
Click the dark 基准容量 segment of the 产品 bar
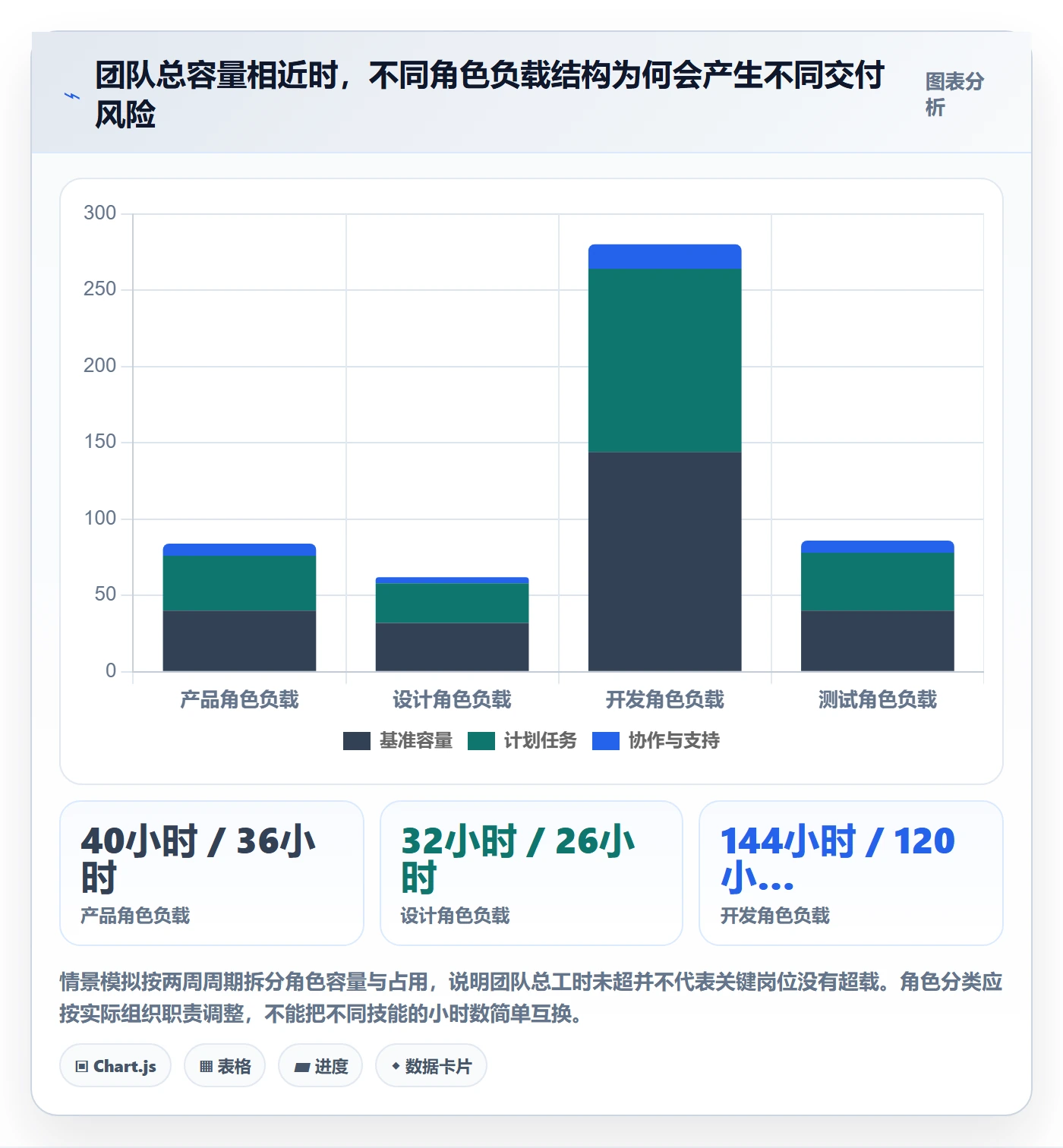coord(239,641)
